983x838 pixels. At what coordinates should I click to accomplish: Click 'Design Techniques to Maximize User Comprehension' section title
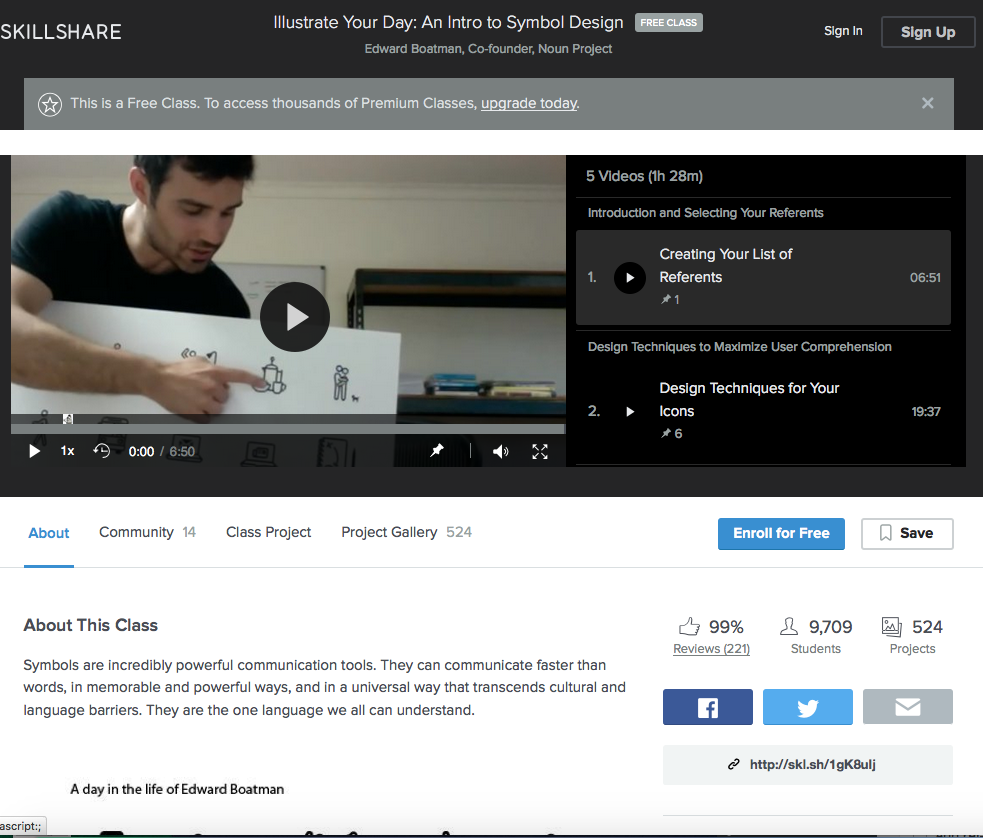point(740,347)
